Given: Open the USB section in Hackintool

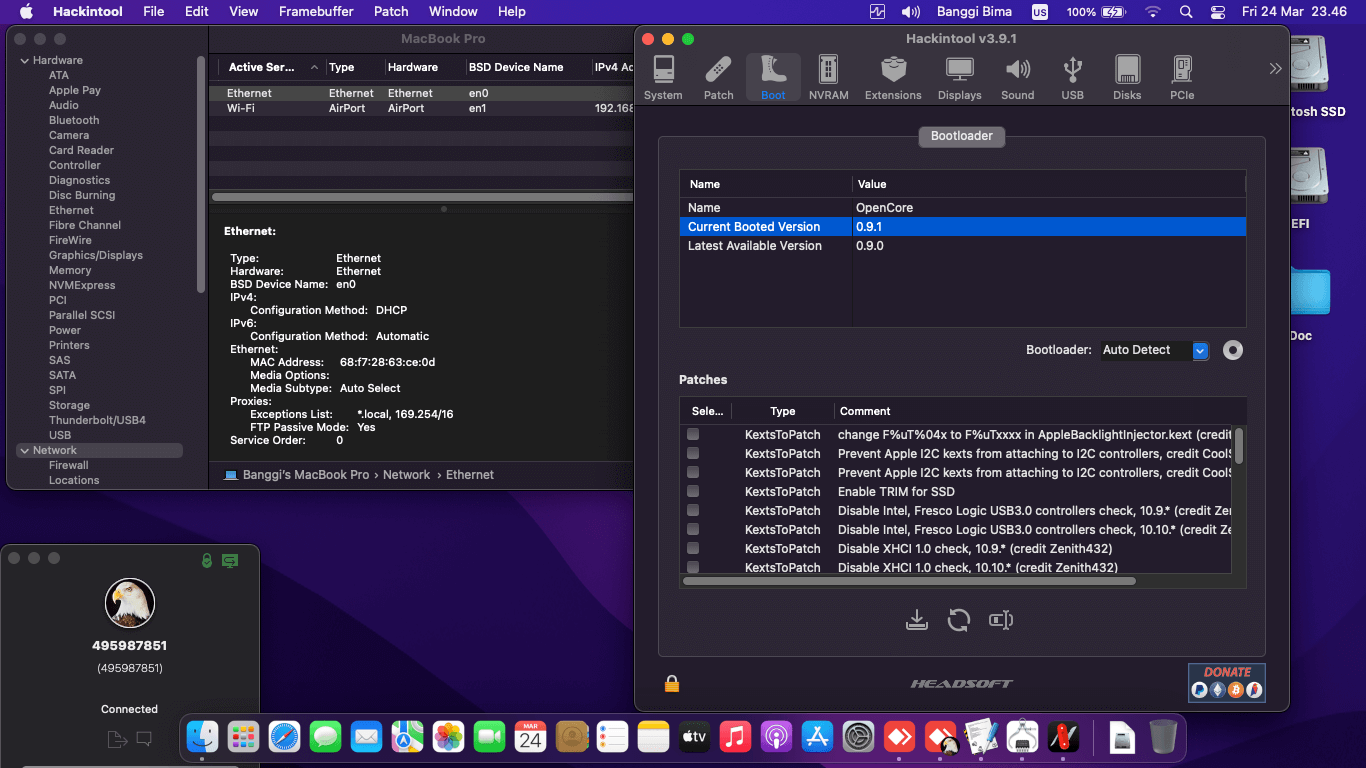Looking at the screenshot, I should pos(1073,78).
